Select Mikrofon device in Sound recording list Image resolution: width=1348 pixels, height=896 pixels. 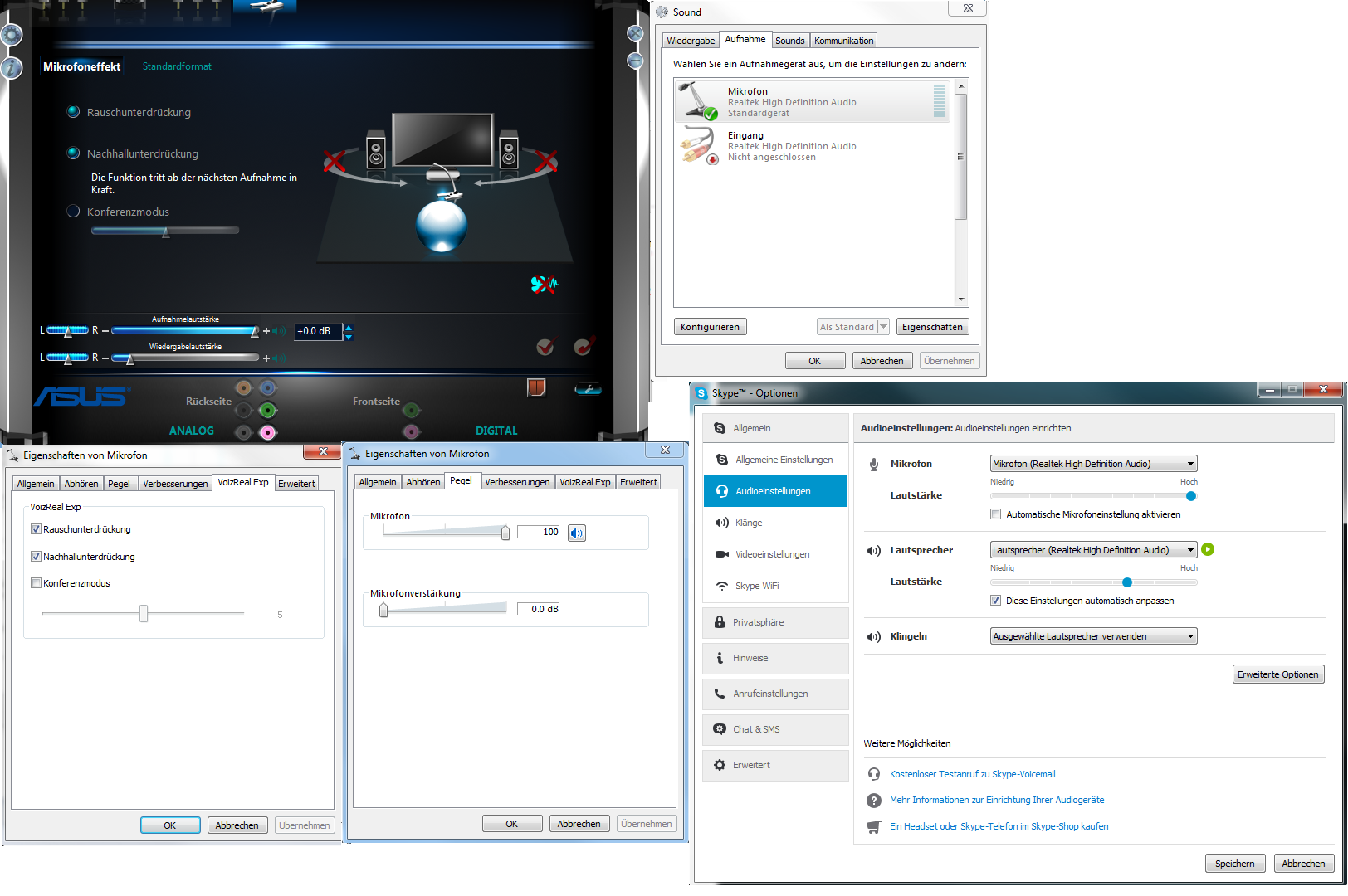point(812,102)
